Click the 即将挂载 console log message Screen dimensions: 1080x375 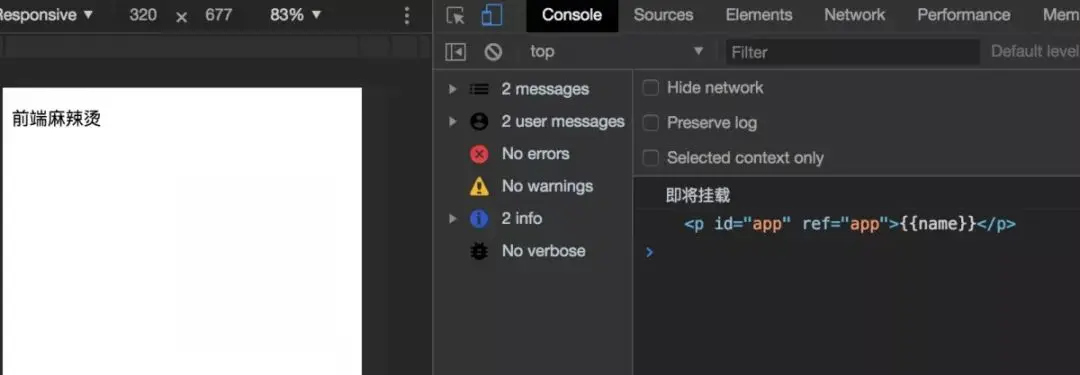click(698, 195)
